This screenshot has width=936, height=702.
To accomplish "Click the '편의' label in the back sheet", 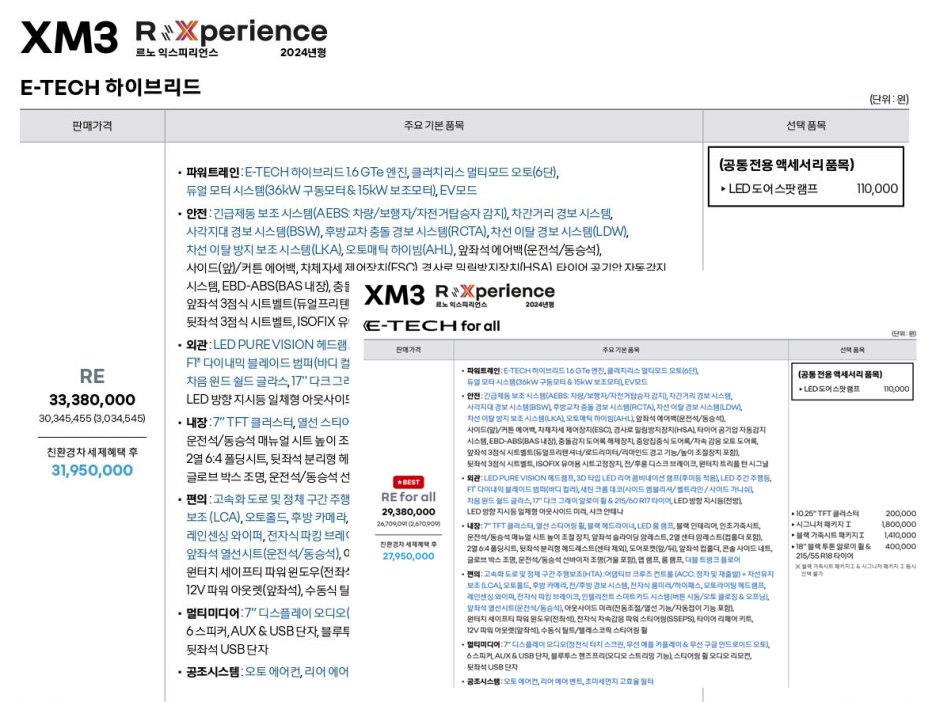I will [196, 499].
